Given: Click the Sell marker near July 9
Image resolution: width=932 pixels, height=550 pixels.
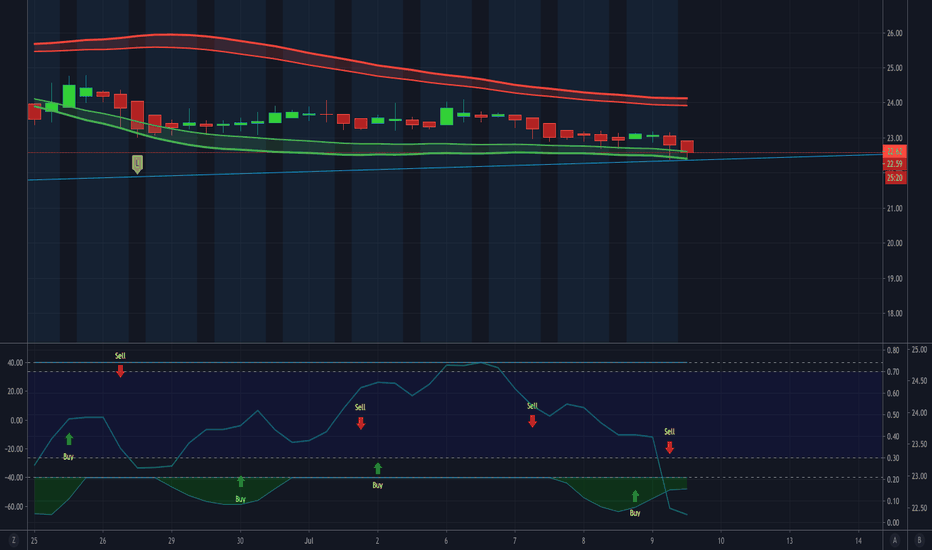Looking at the screenshot, I should click(669, 440).
